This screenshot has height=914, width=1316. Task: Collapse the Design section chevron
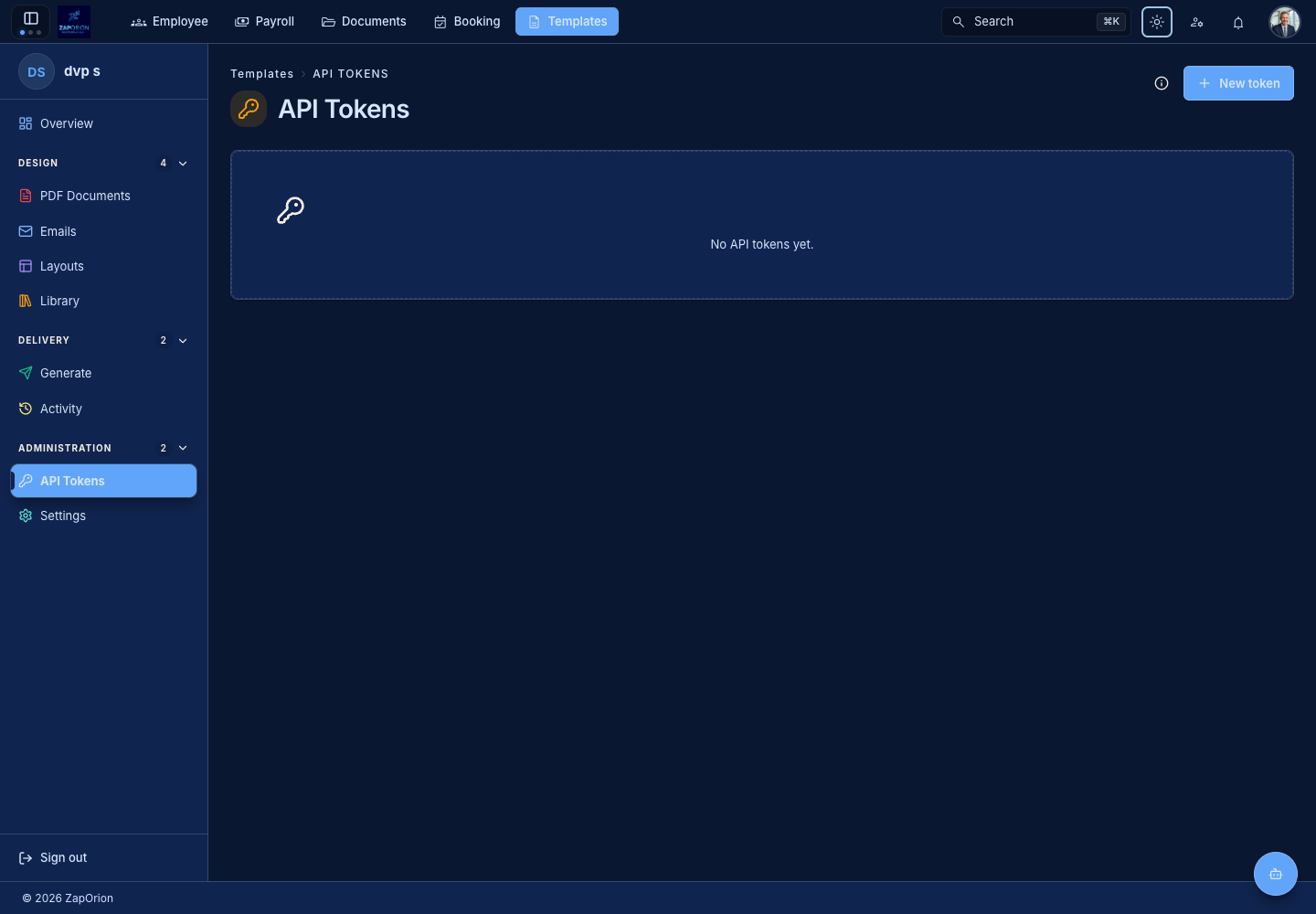(183, 164)
